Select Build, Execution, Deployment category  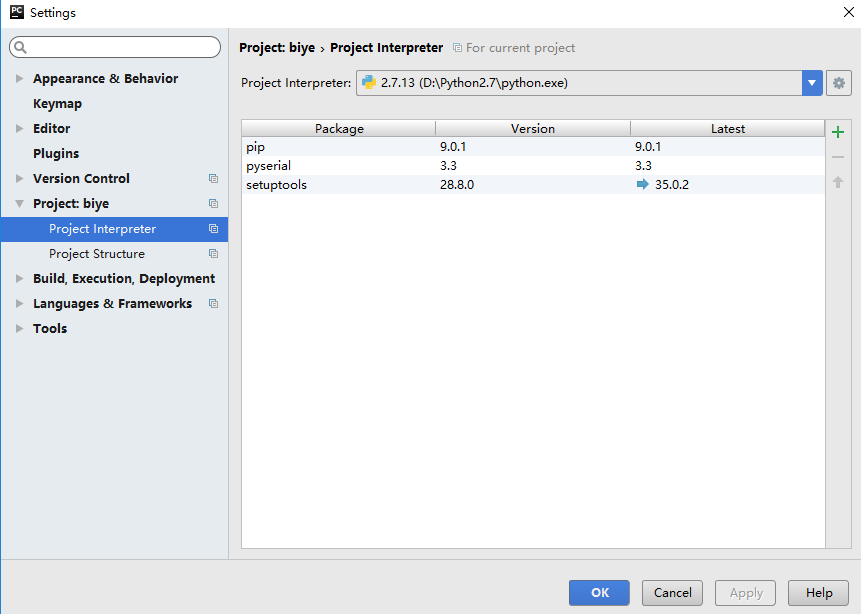tap(124, 278)
